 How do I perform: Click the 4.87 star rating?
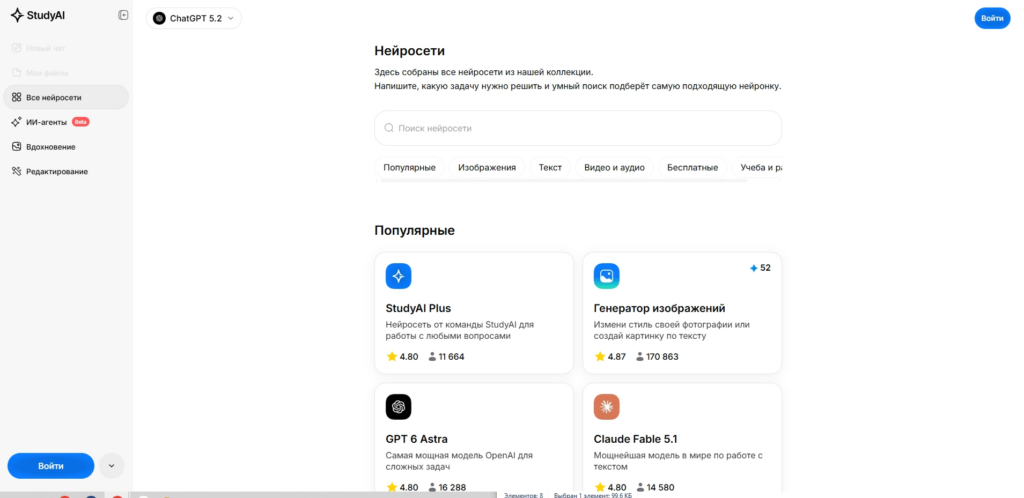pyautogui.click(x=611, y=357)
